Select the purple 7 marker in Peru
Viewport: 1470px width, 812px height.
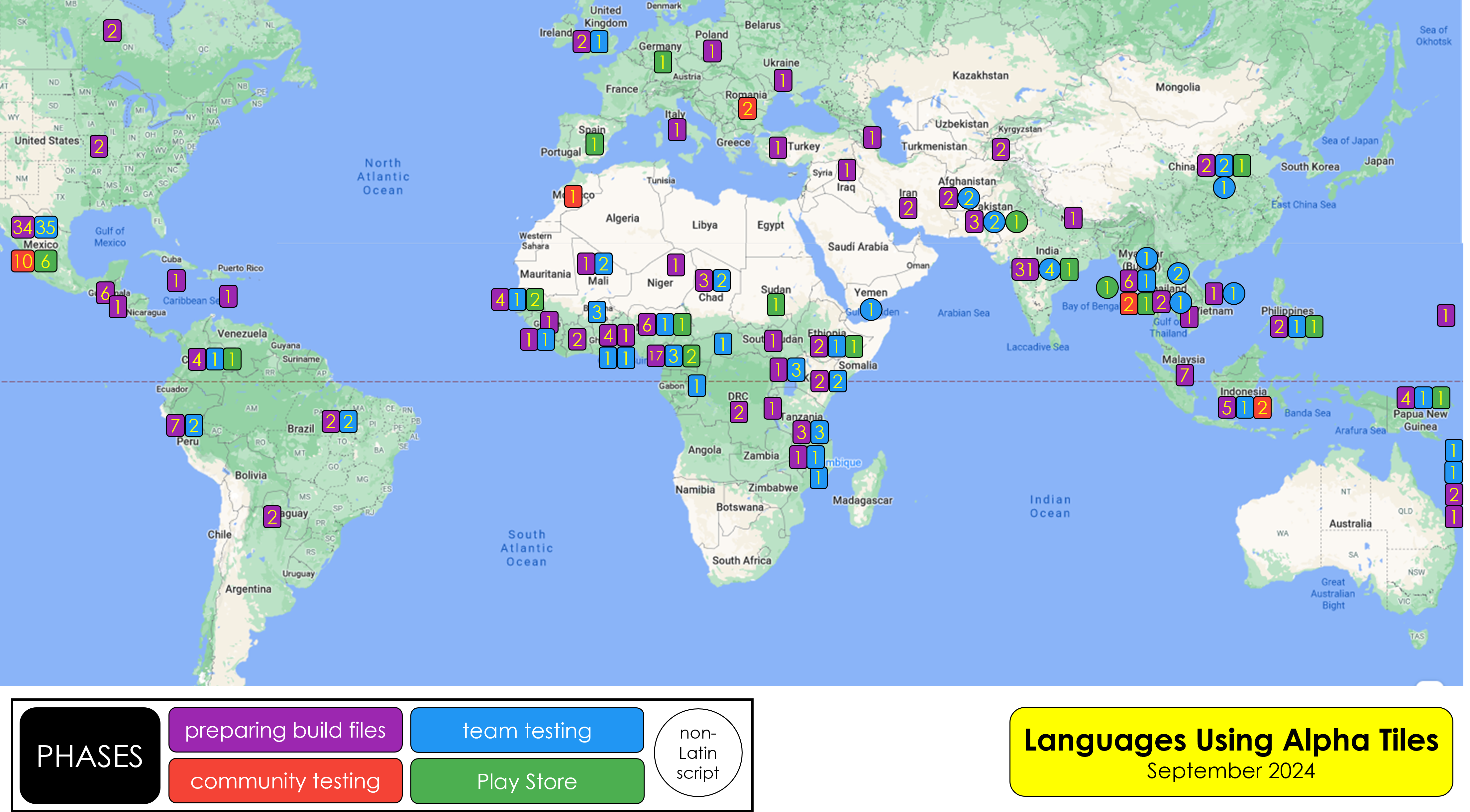[x=175, y=426]
